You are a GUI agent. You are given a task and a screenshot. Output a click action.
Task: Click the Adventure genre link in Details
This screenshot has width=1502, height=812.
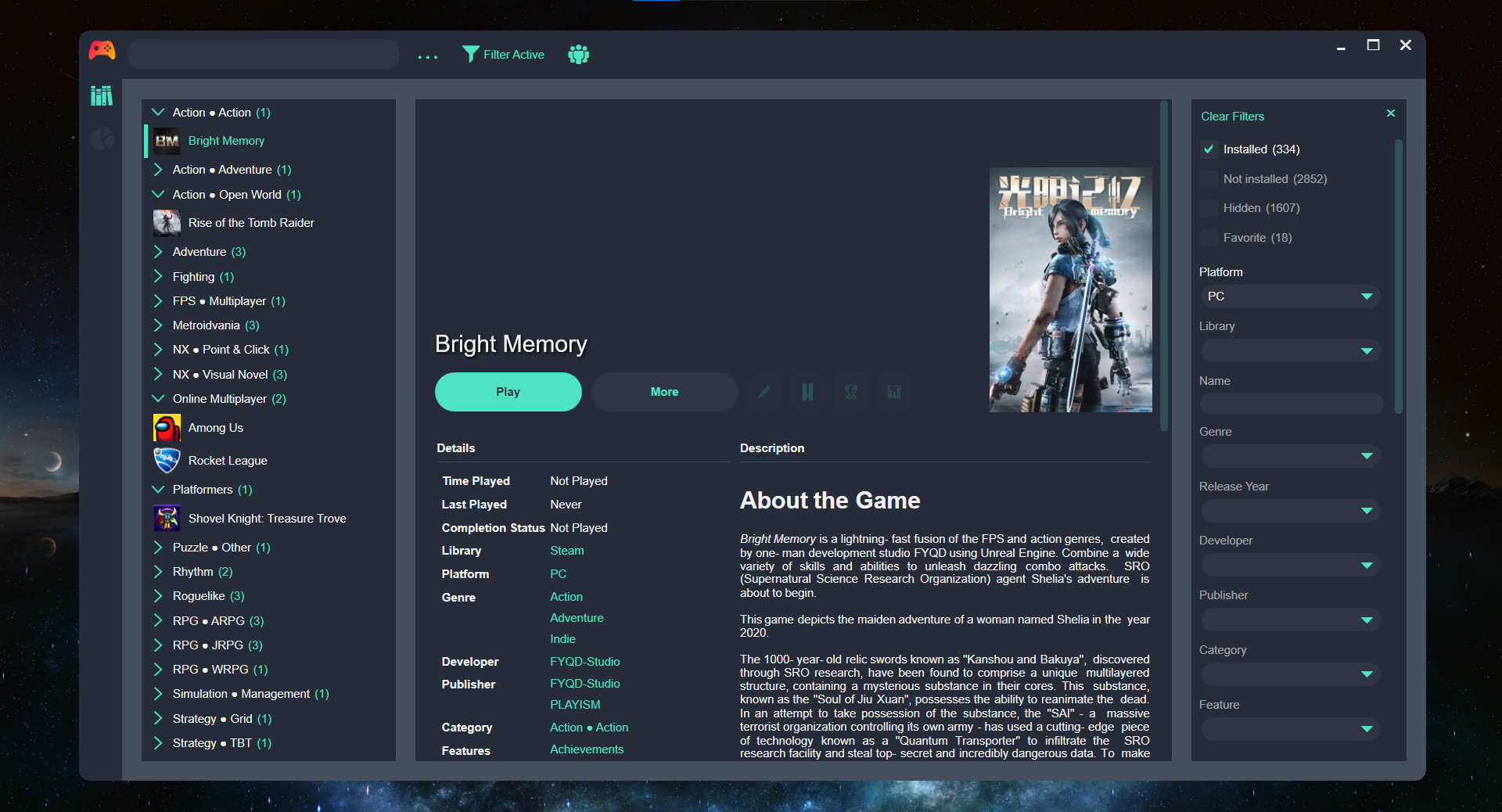coord(577,618)
